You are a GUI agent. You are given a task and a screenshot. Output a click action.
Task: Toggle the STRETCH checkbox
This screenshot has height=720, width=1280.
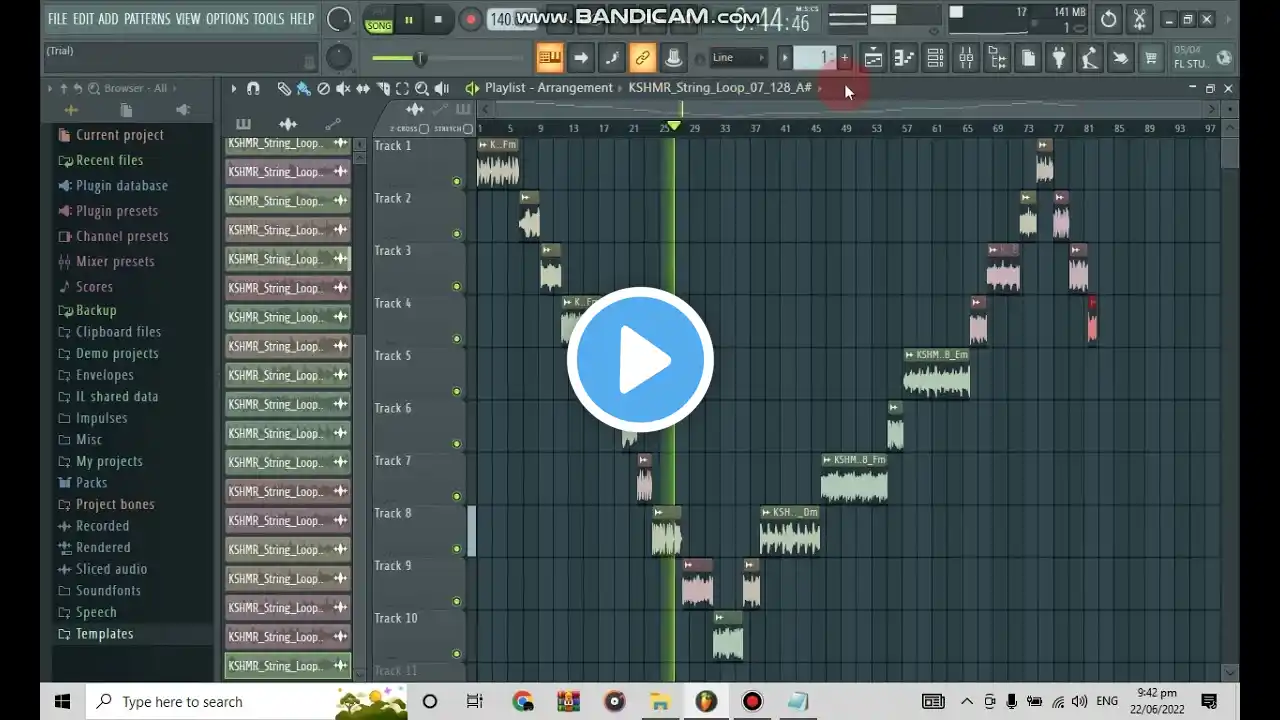(468, 129)
